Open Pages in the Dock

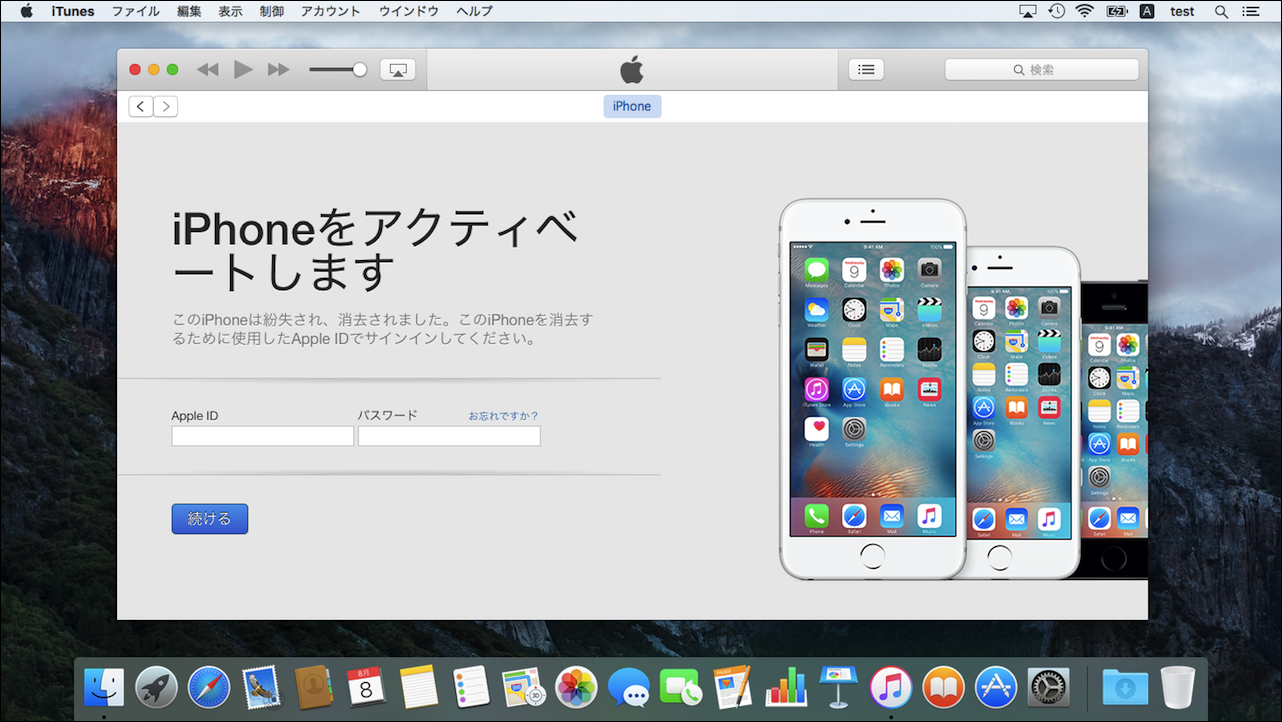click(x=733, y=687)
